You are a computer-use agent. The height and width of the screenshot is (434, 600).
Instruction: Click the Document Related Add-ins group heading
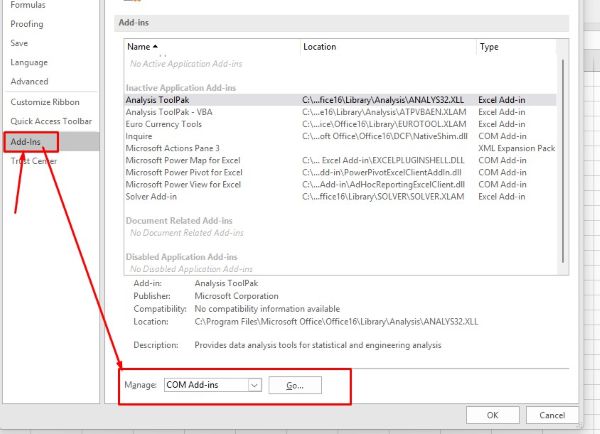[x=179, y=221]
